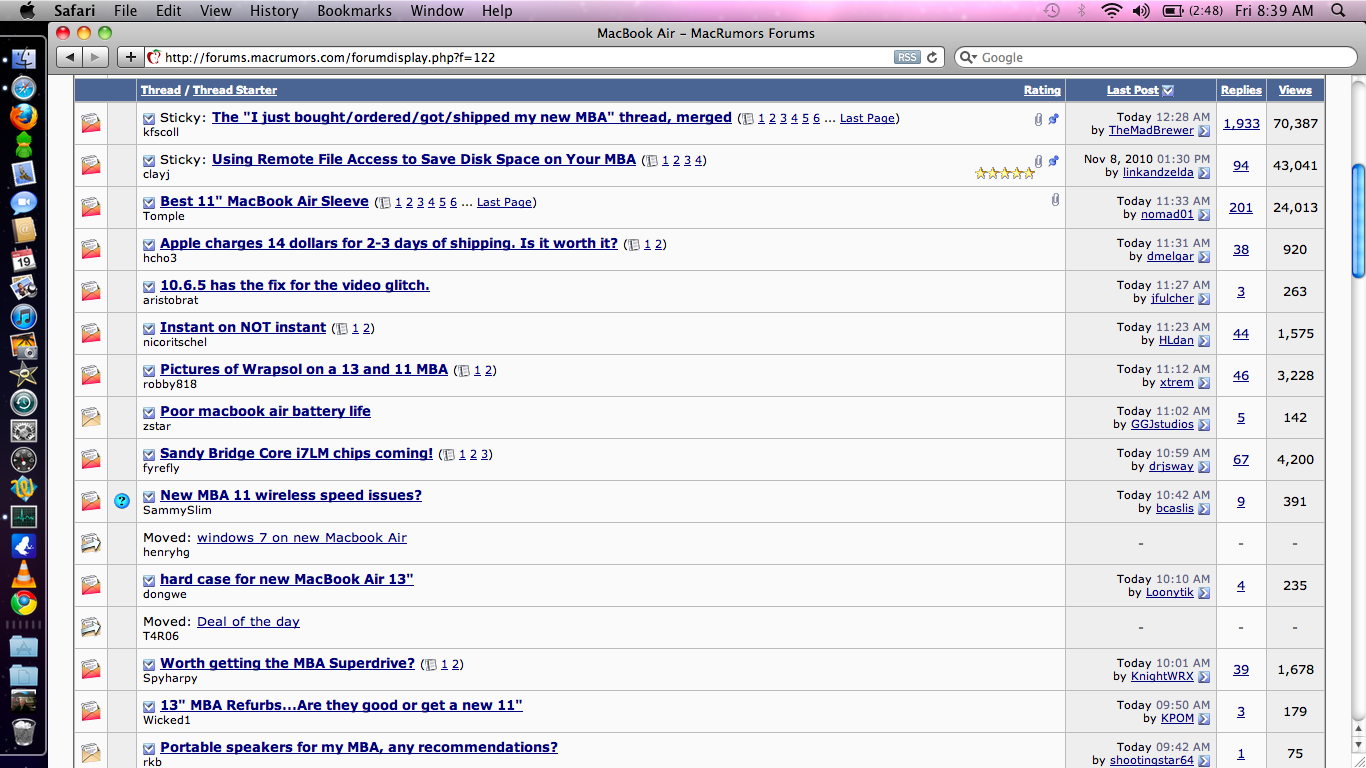Click Safari forward navigation arrow
The image size is (1366, 768).
[x=95, y=57]
